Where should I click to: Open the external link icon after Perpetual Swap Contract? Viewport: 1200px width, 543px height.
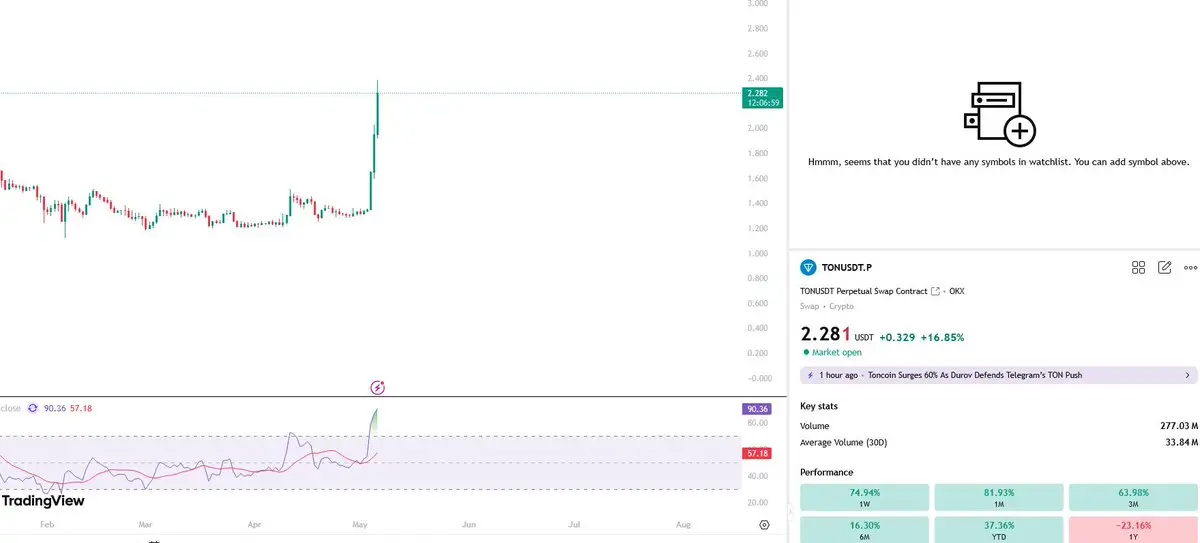click(935, 291)
